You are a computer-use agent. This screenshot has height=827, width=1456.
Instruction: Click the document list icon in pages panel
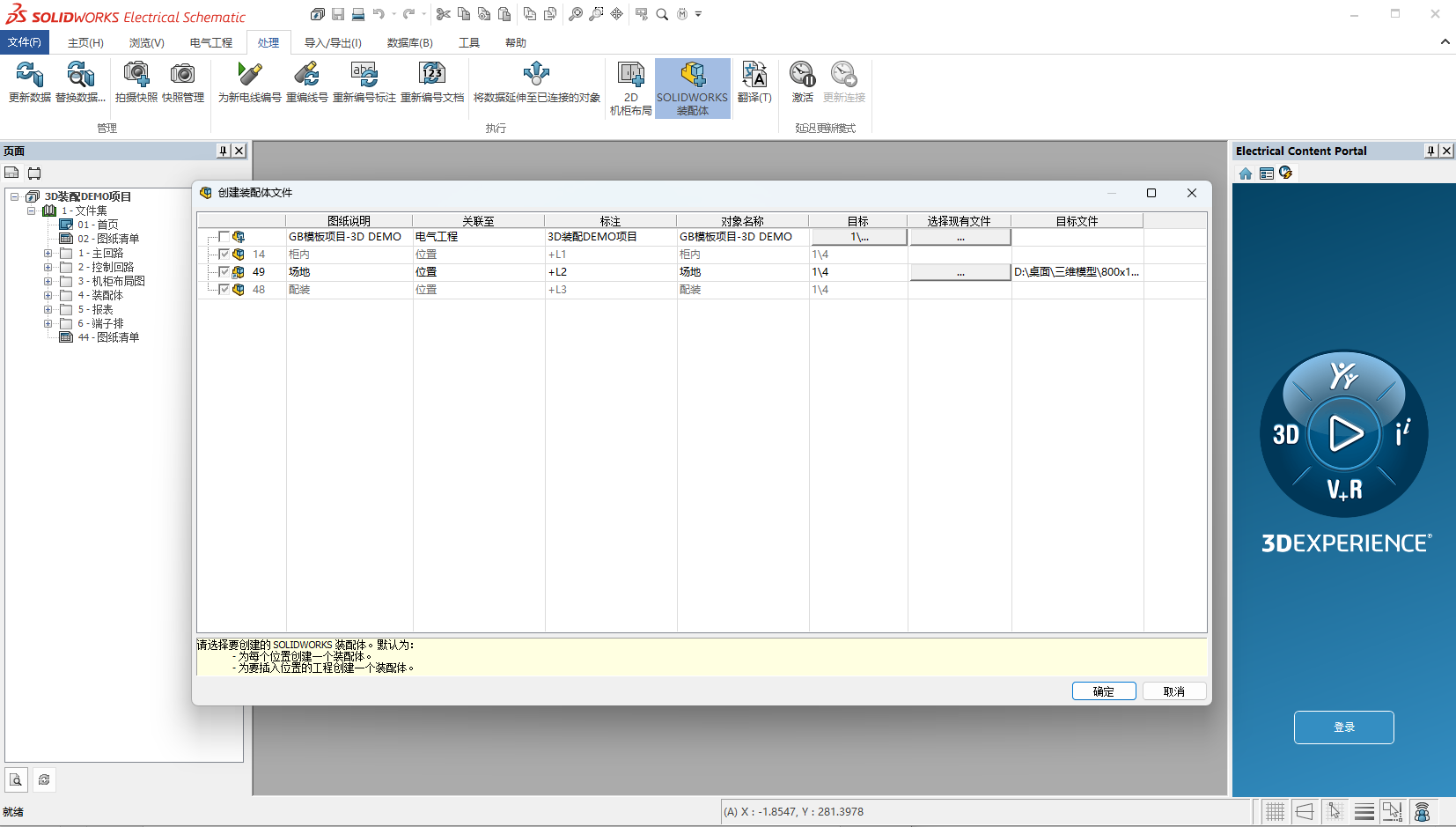(11, 174)
